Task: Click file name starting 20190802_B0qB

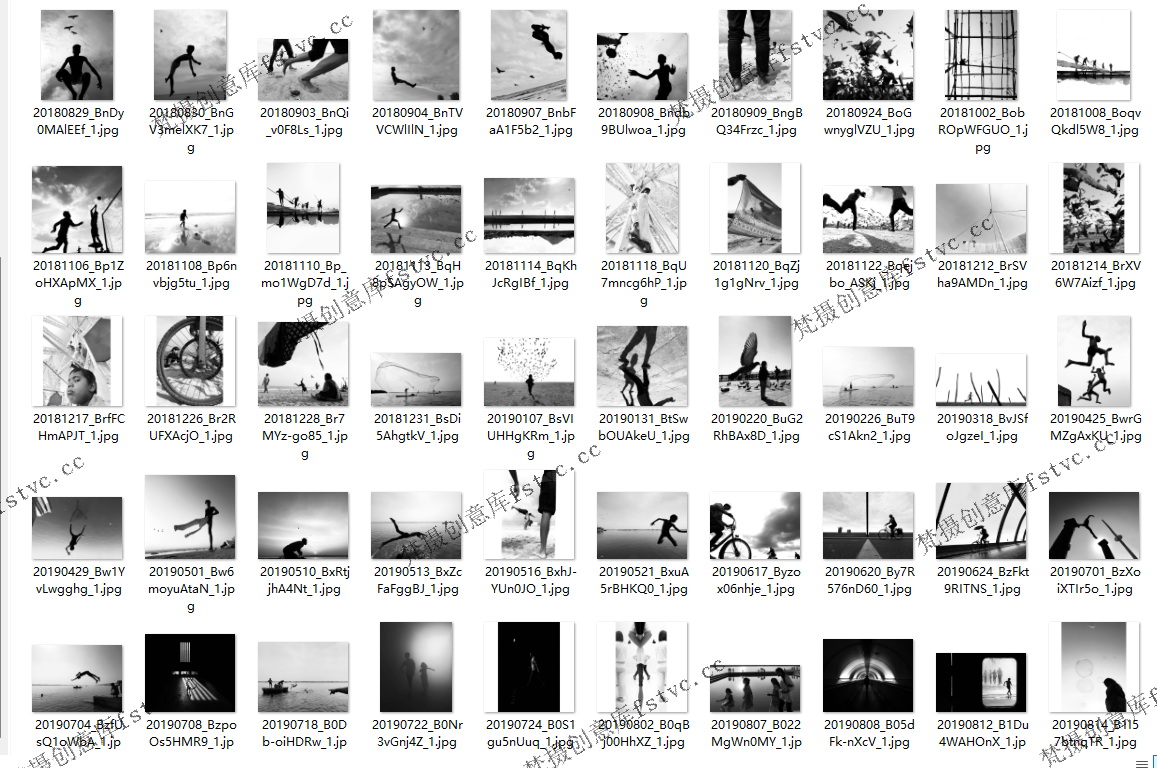Action: 643,733
